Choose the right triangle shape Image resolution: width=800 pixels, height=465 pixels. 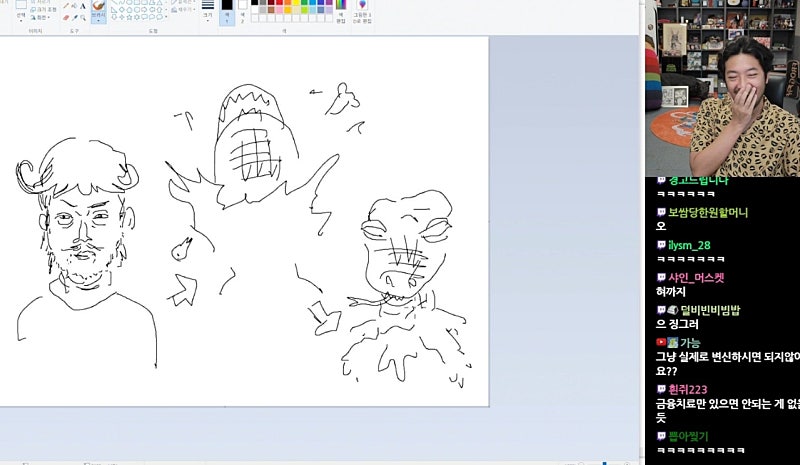pyautogui.click(x=114, y=10)
